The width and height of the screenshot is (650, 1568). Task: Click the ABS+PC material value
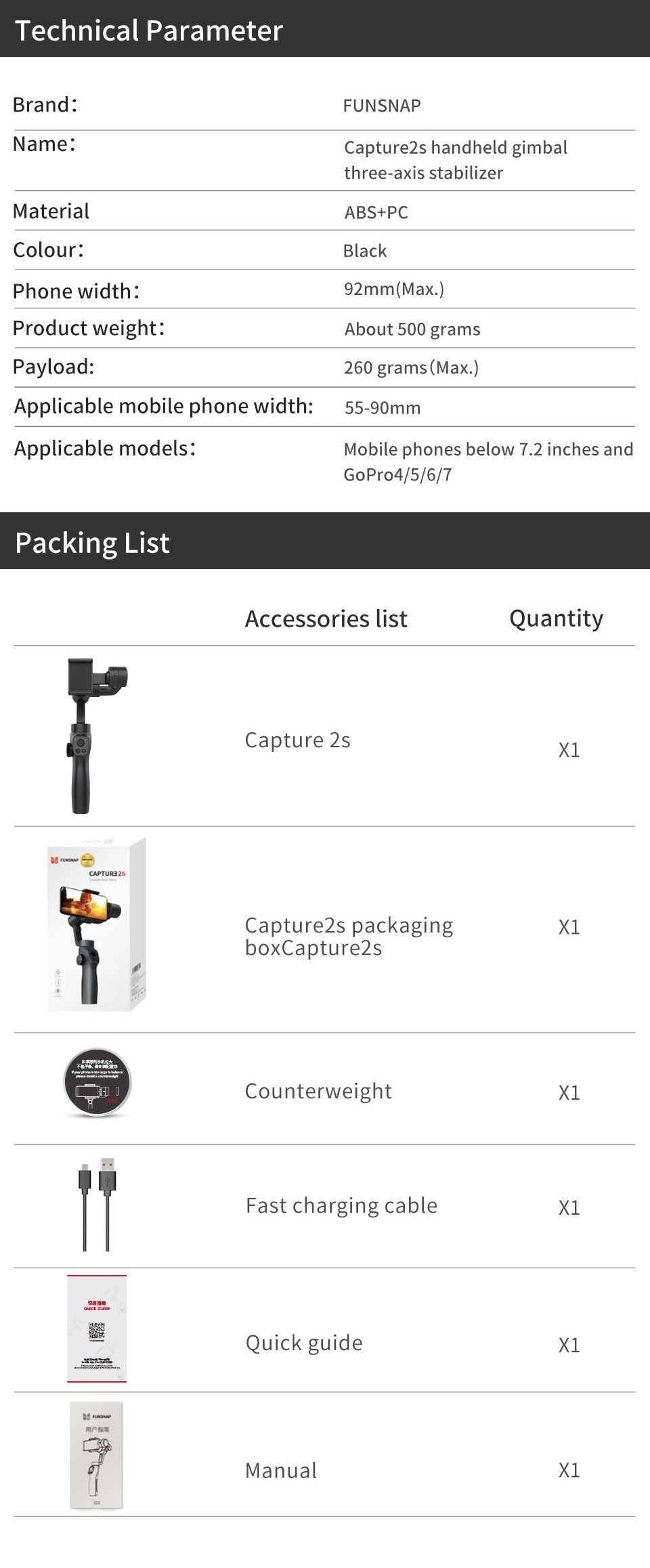376,212
